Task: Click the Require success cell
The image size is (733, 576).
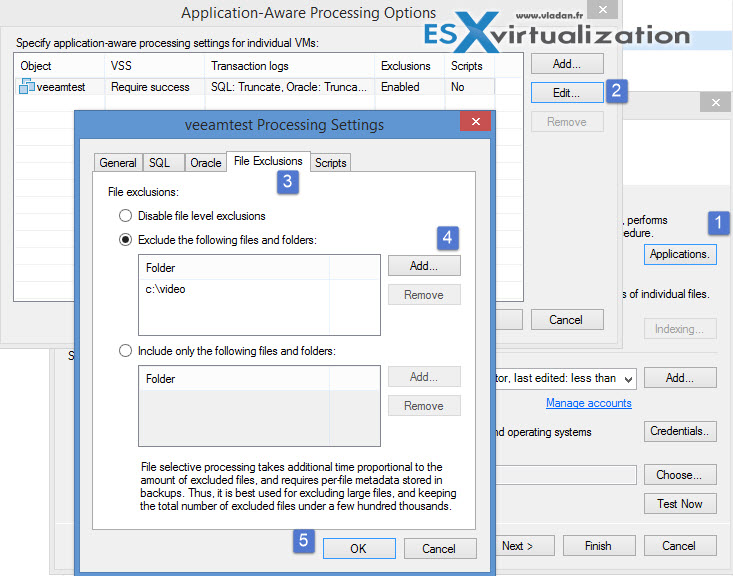Action: click(x=150, y=87)
